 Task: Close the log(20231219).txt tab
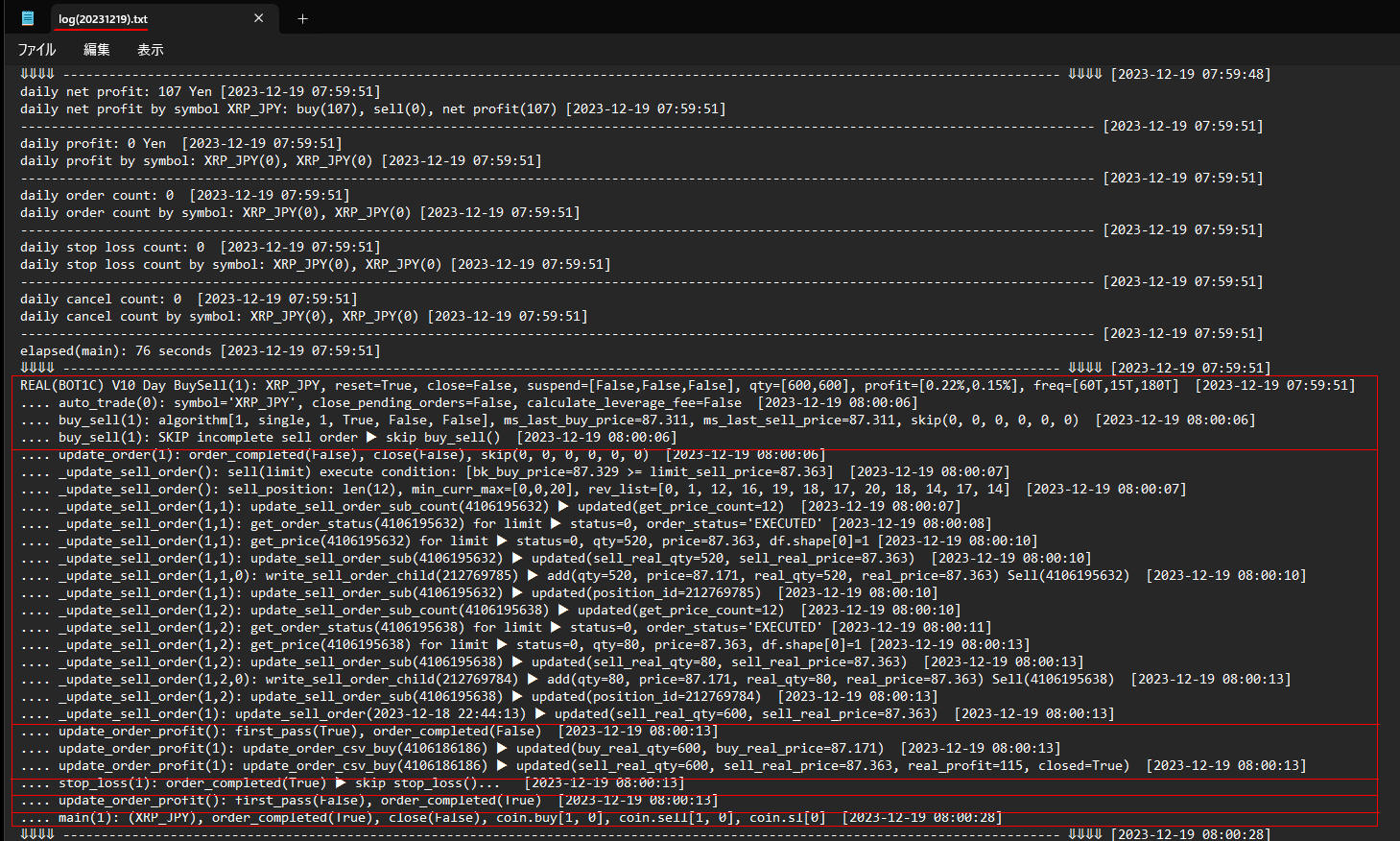pos(259,18)
